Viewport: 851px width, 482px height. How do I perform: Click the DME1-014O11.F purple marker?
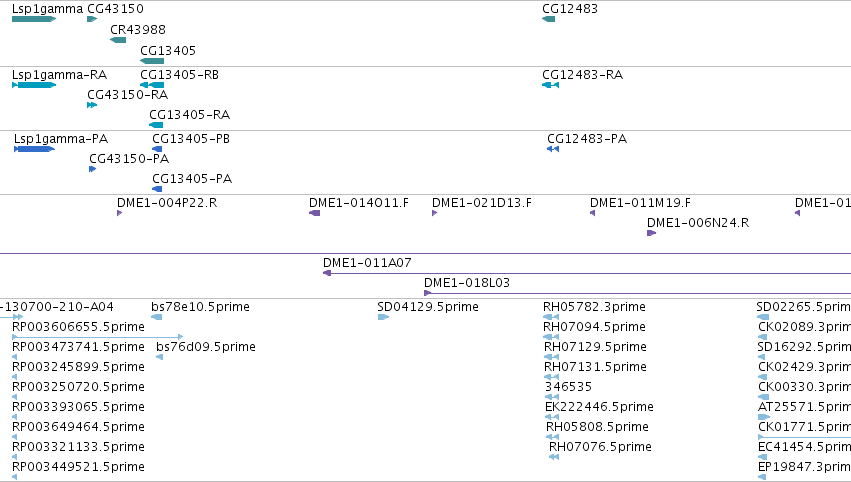pyautogui.click(x=314, y=213)
